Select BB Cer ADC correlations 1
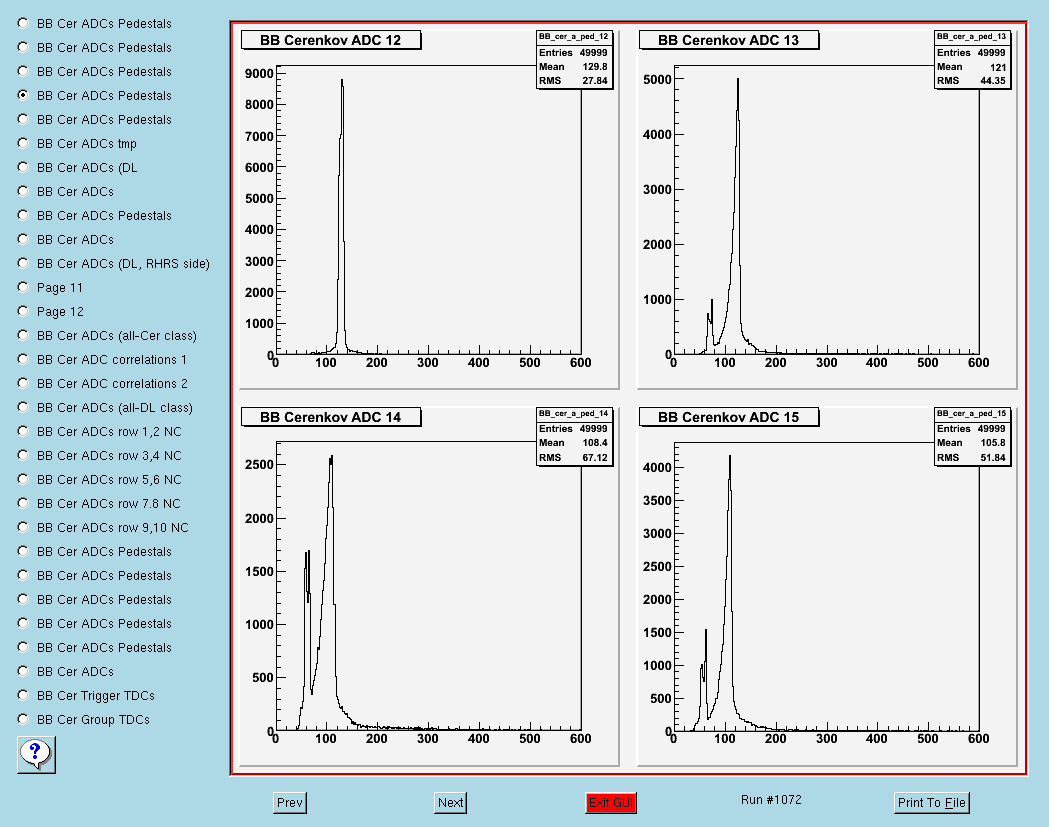The height and width of the screenshot is (827, 1049). click(23, 359)
